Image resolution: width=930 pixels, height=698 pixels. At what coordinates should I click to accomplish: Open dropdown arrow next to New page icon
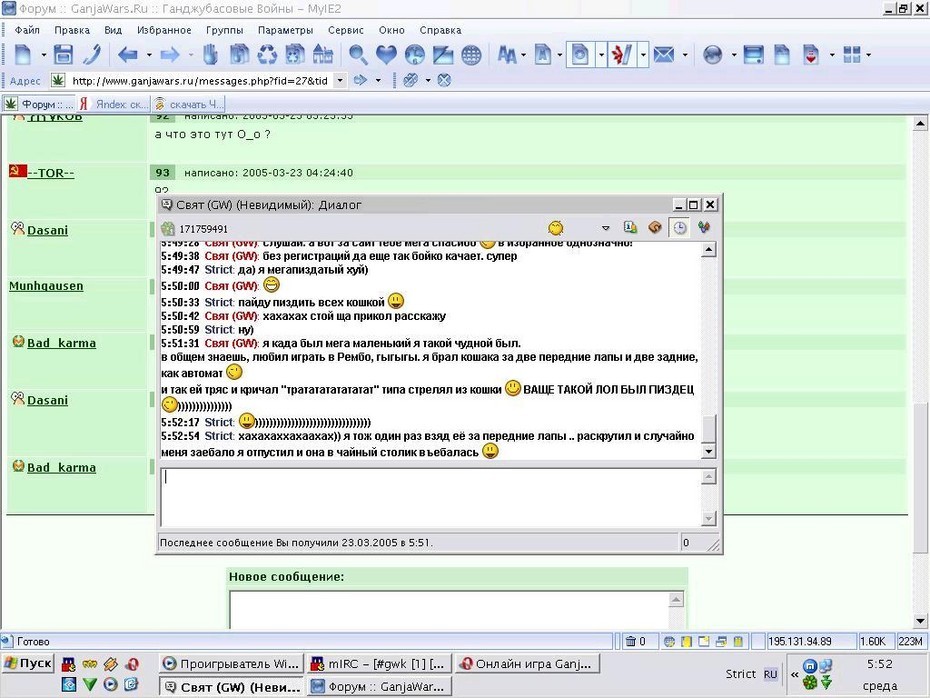44,55
